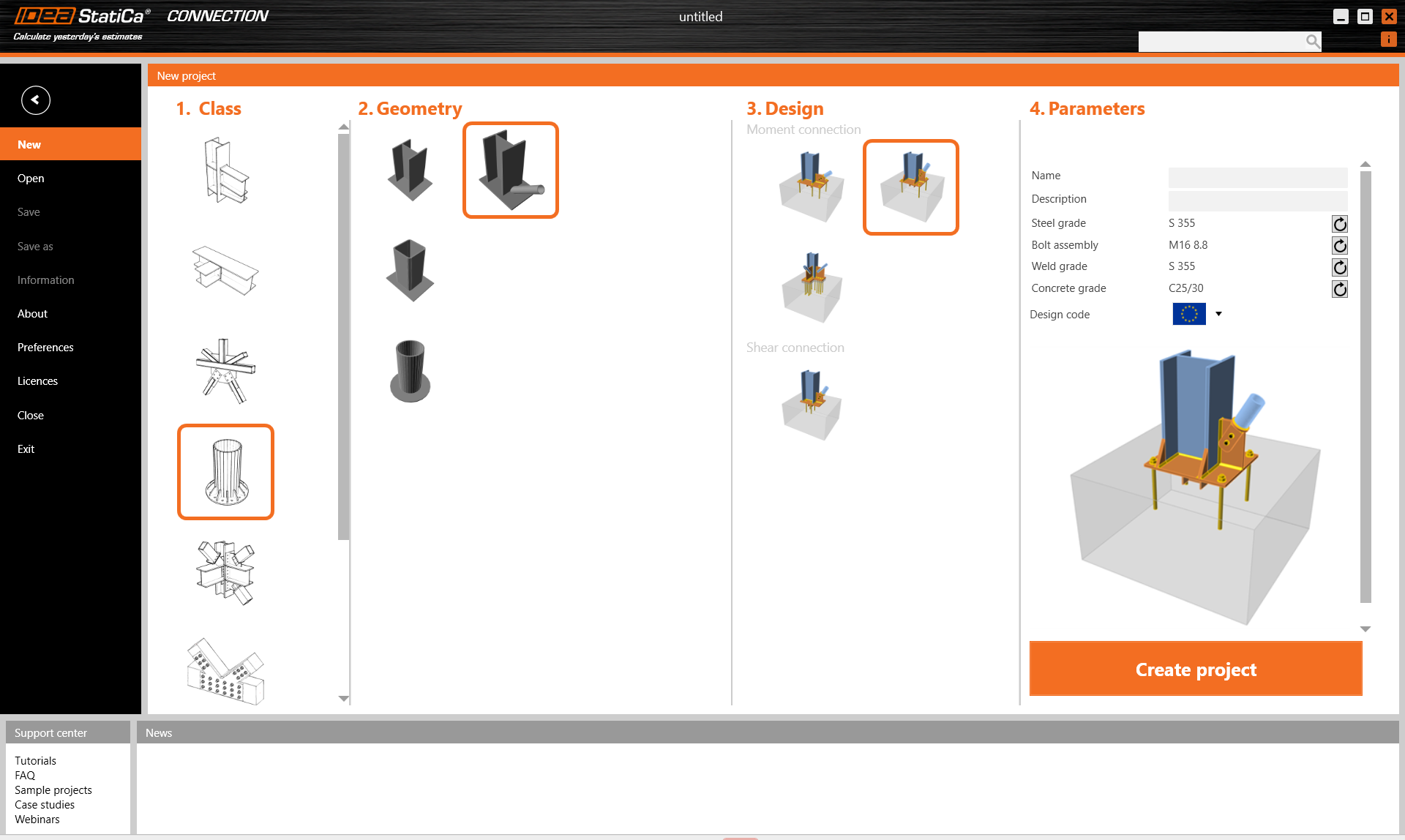
Task: Reset weld grade to default
Action: (1339, 267)
